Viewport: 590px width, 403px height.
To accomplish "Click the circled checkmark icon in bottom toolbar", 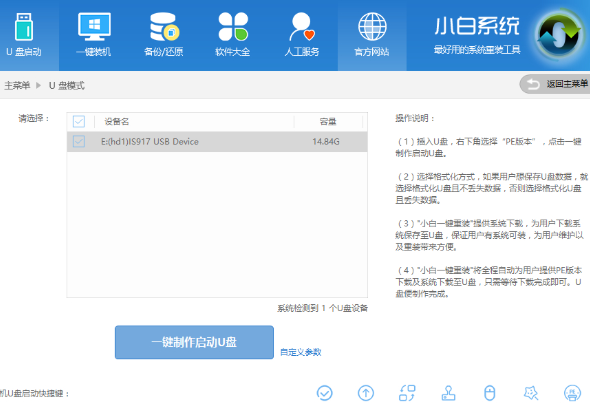I will click(x=324, y=393).
